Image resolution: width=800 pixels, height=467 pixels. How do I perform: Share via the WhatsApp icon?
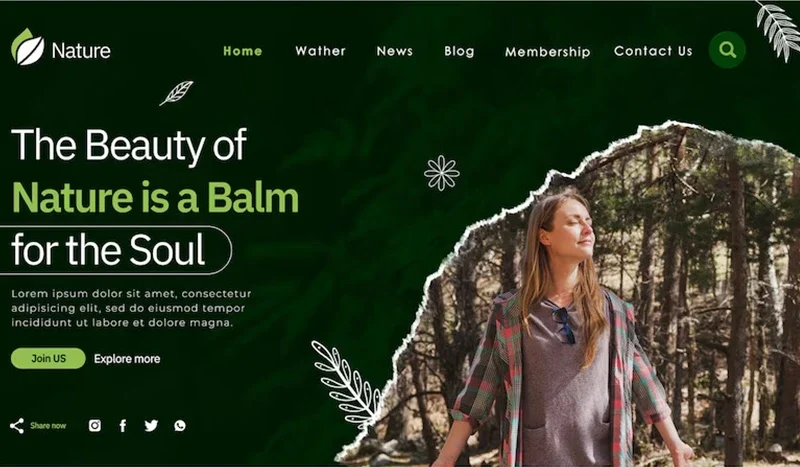pos(180,425)
